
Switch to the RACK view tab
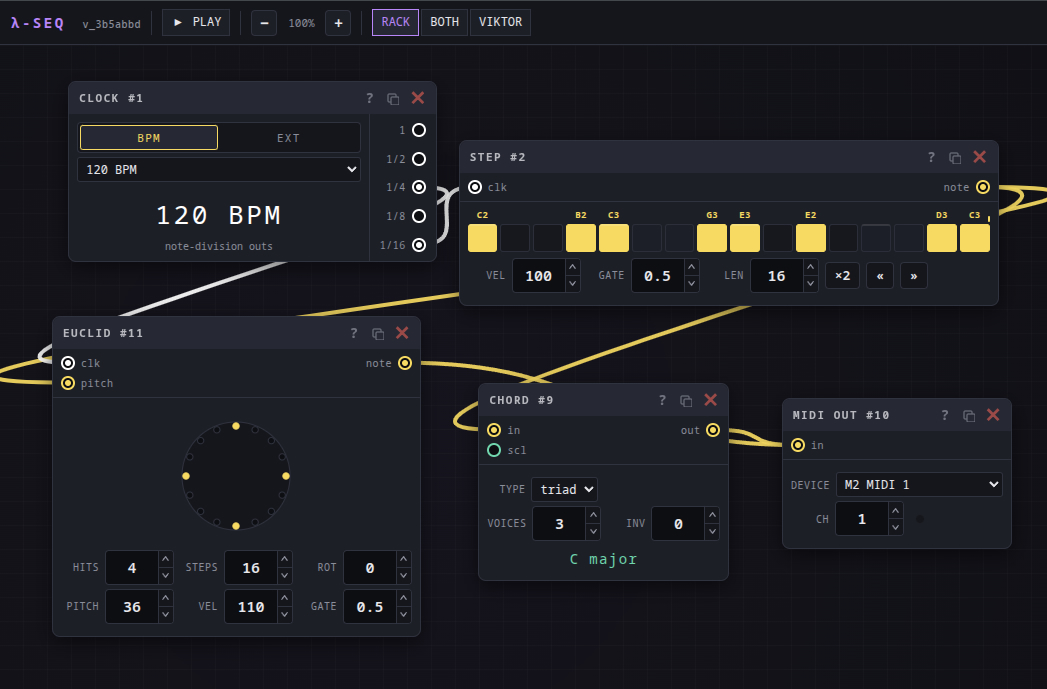click(395, 22)
